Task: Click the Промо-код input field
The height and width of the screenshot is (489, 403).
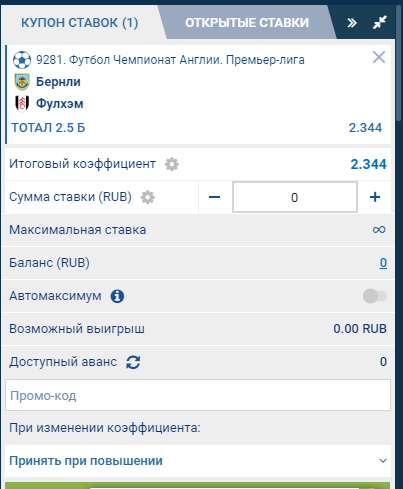Action: [198, 395]
